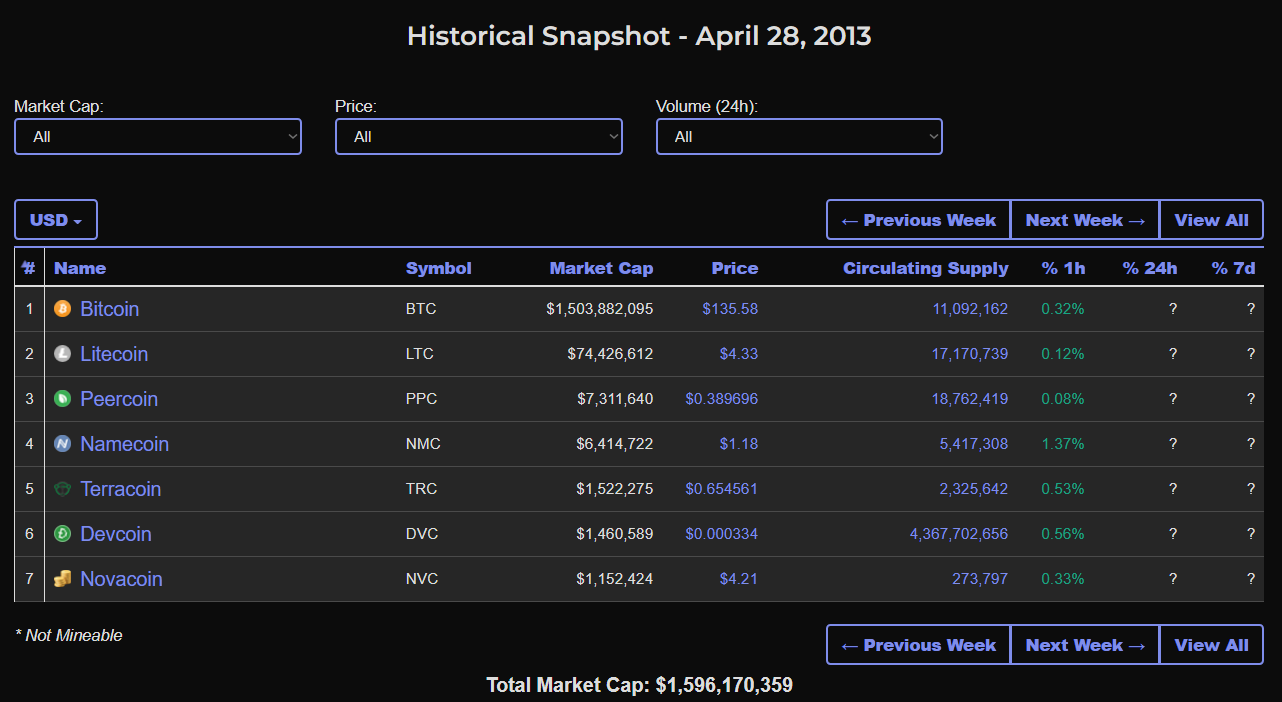Click the Novacoin gold coins icon

click(62, 579)
